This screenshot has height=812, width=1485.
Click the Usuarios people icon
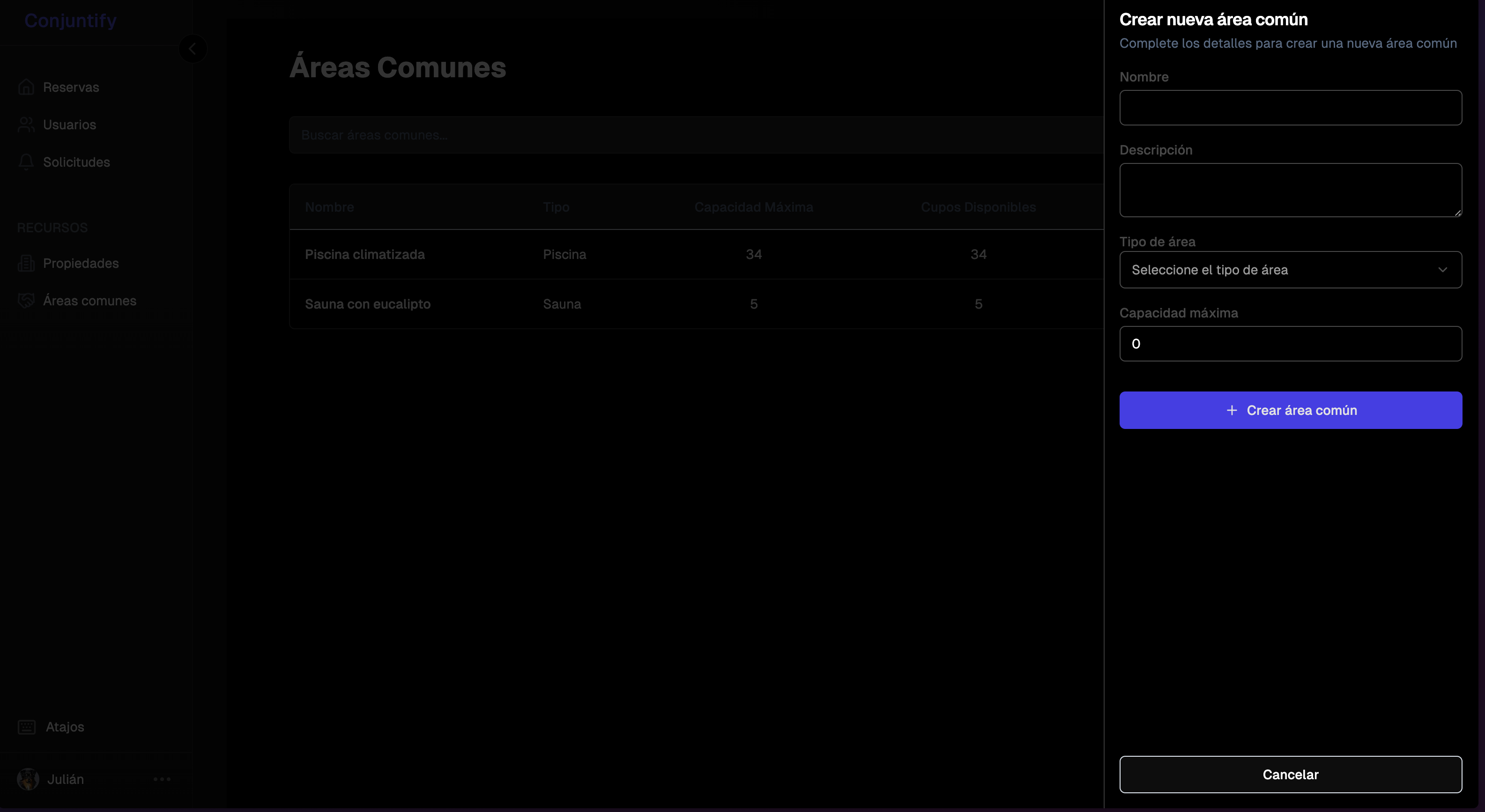tap(26, 125)
